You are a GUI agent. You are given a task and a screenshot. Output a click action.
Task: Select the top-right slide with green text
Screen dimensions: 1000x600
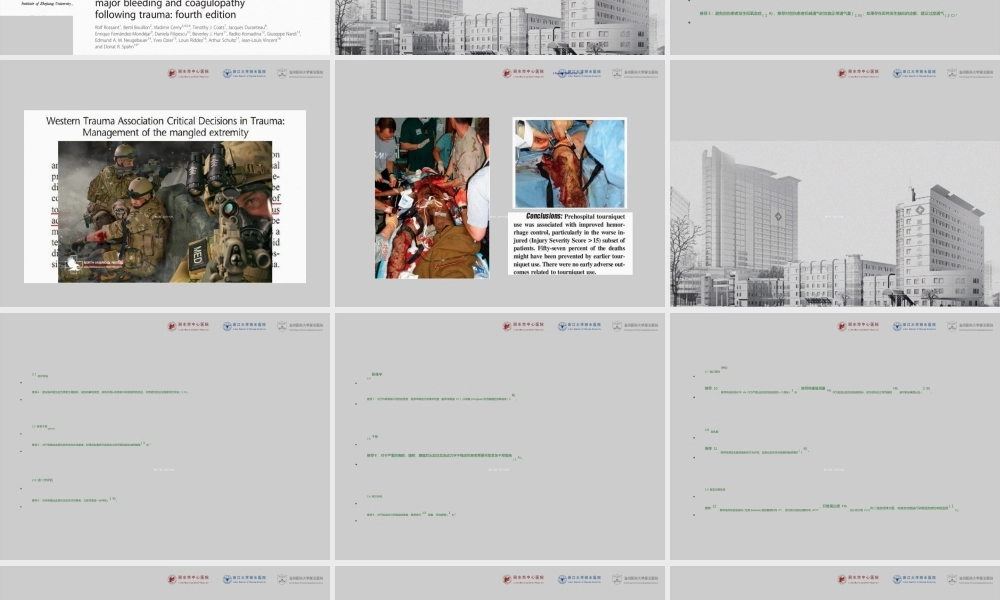833,26
